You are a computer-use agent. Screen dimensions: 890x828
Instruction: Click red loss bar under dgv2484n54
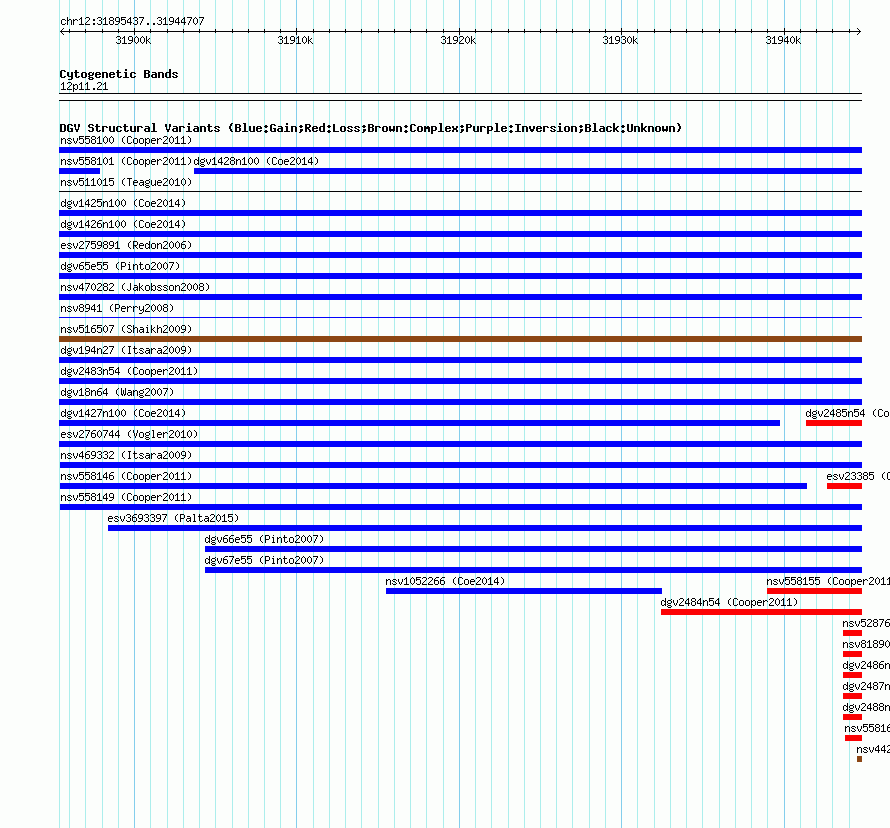762,612
